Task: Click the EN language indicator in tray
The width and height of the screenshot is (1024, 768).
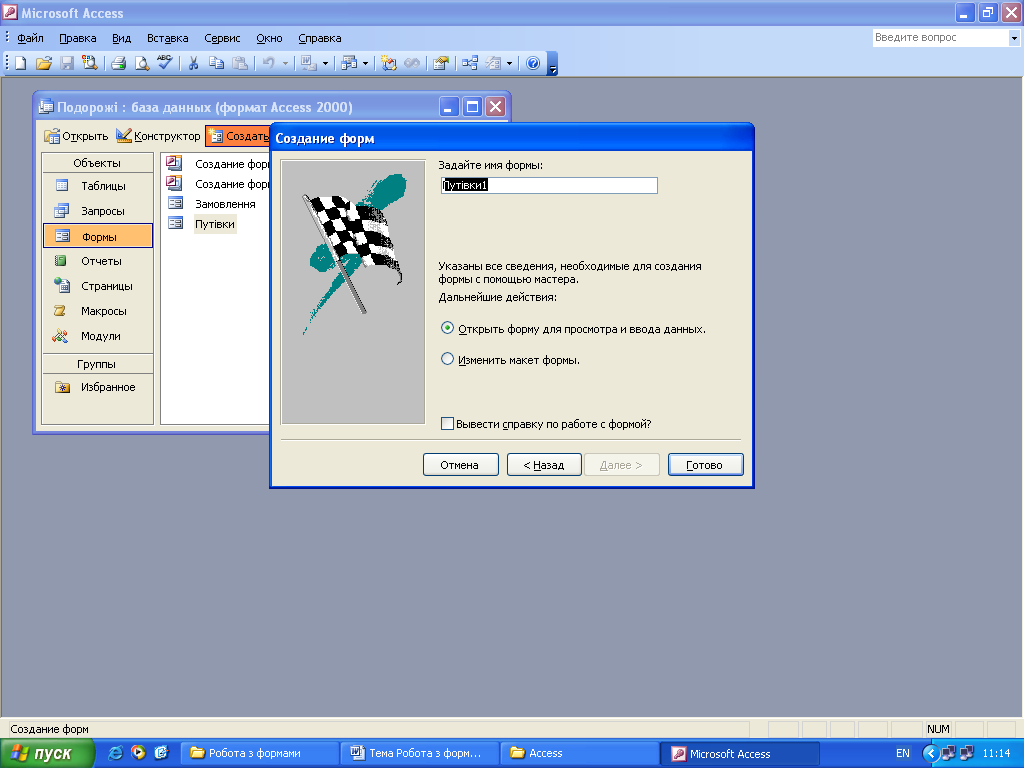Action: point(903,753)
